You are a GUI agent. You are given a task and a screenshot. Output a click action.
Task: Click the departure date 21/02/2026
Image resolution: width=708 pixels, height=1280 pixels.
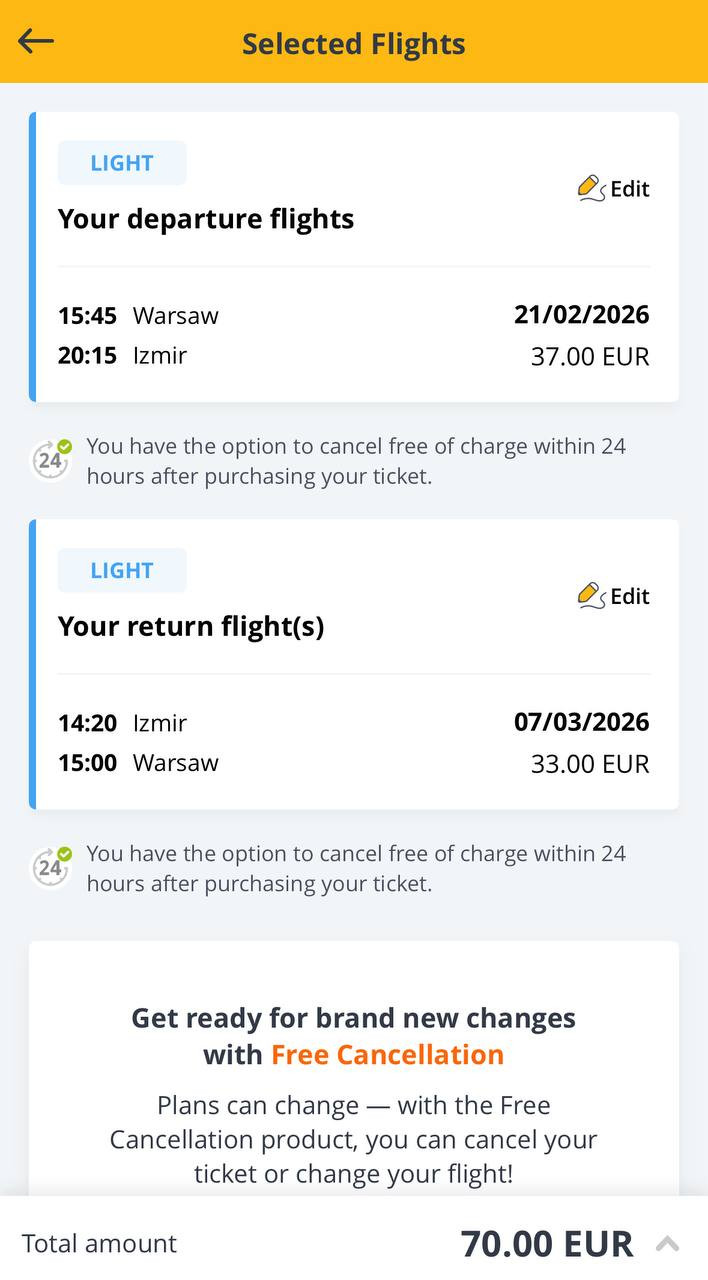coord(581,315)
